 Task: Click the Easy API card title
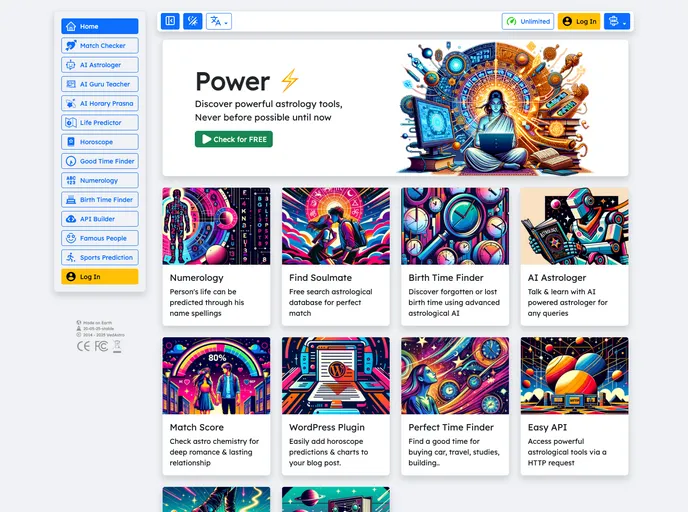point(549,427)
